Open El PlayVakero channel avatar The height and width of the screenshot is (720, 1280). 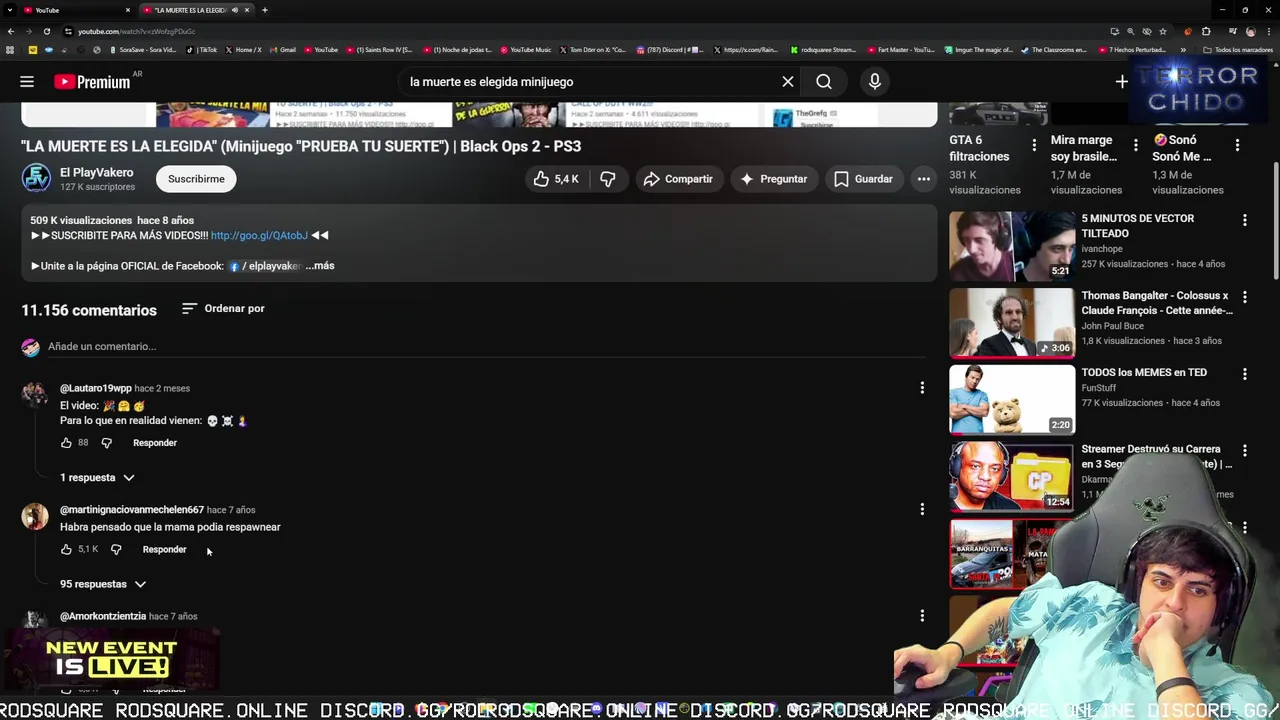click(36, 179)
